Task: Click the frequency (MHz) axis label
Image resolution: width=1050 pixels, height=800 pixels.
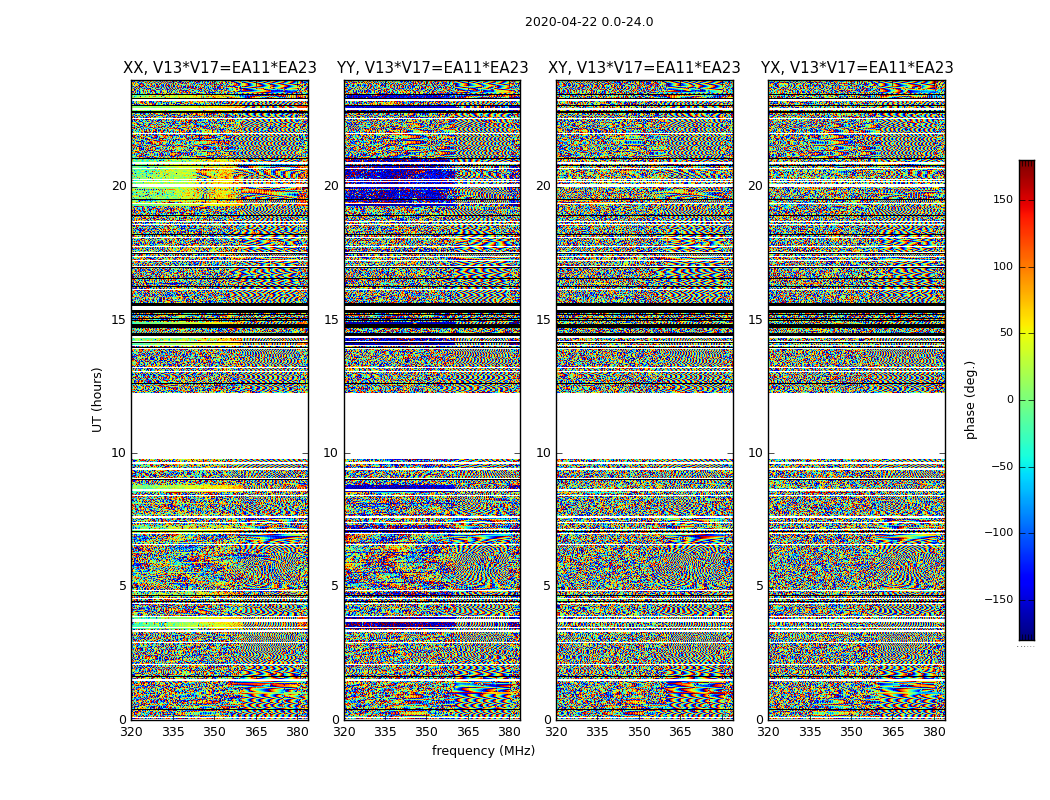Action: pos(483,750)
